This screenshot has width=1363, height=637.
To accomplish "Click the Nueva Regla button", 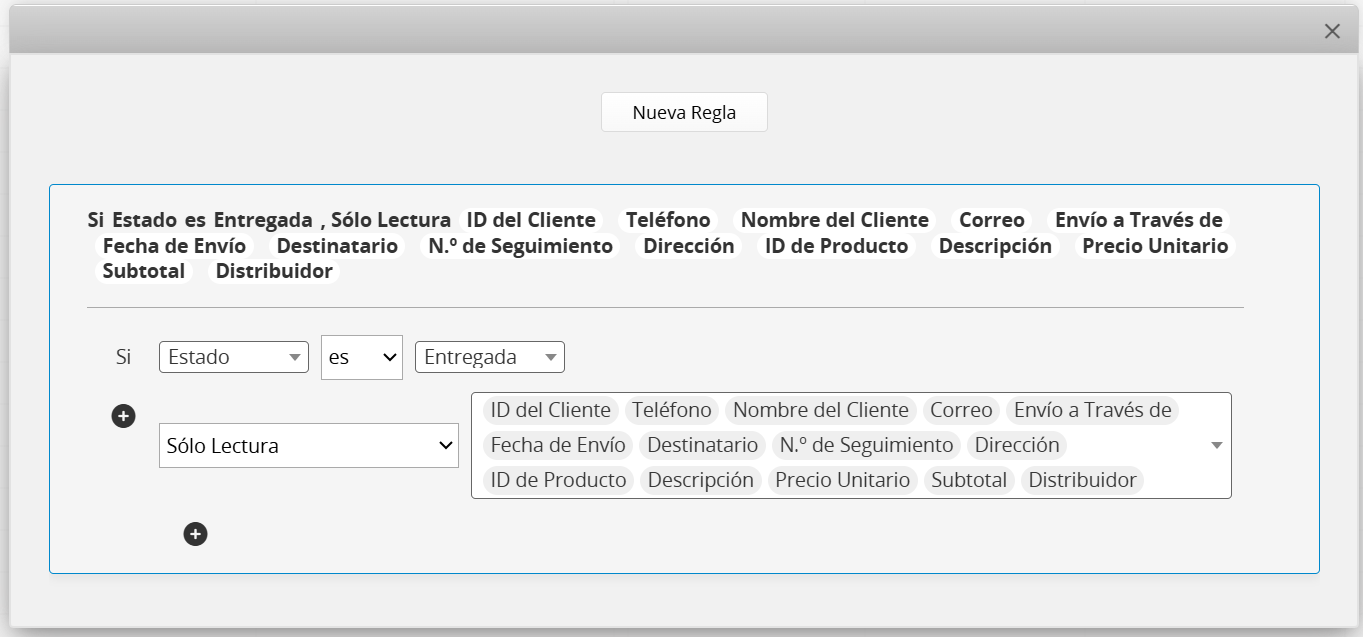I will click(x=684, y=112).
